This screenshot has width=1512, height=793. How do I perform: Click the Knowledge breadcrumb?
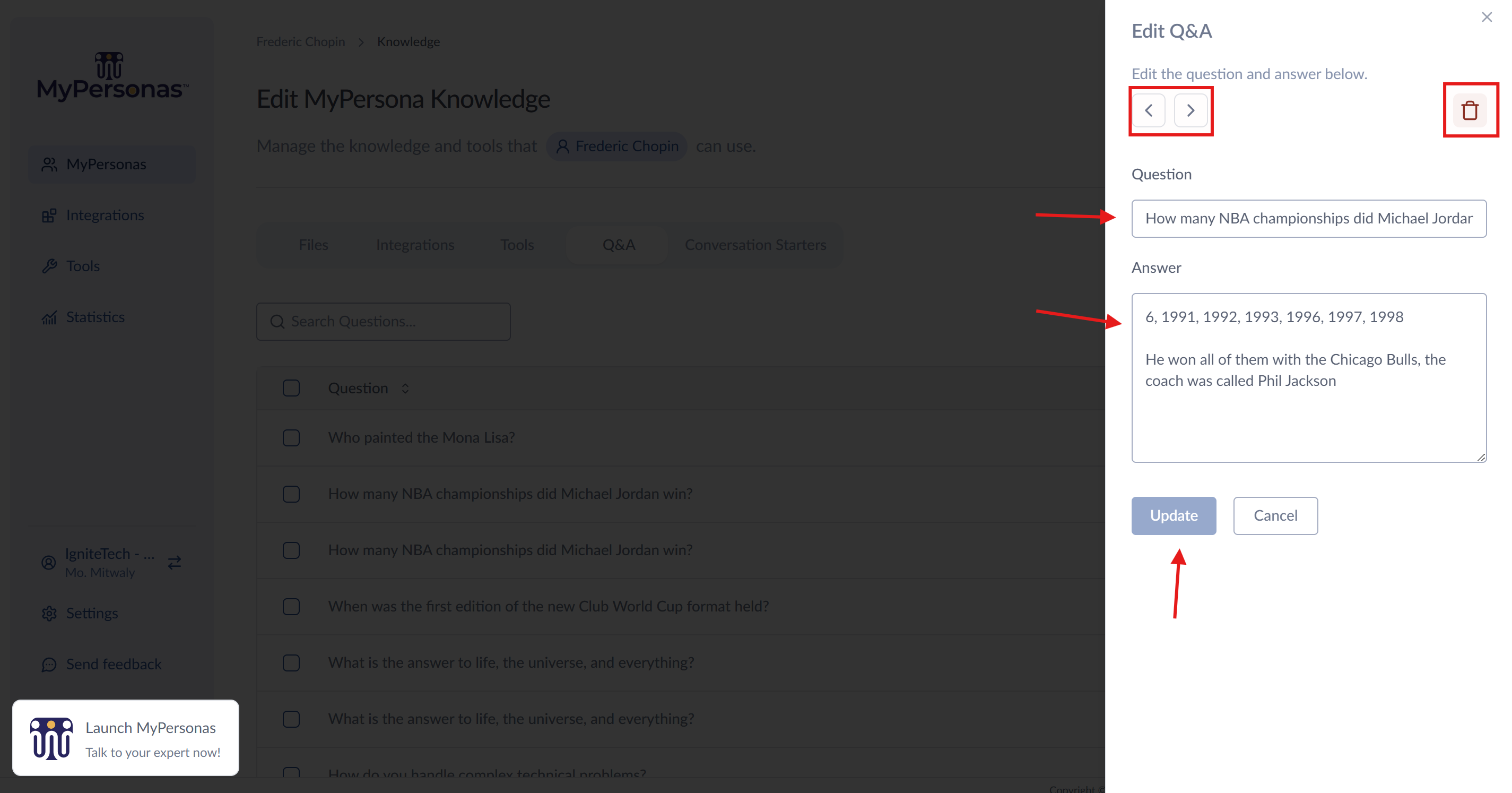point(409,42)
